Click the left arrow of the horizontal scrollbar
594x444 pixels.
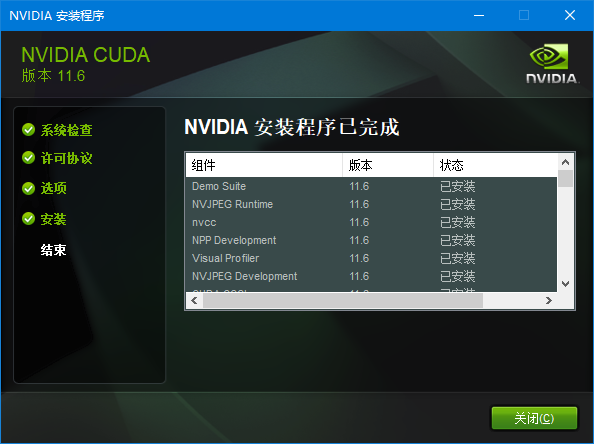tap(194, 301)
